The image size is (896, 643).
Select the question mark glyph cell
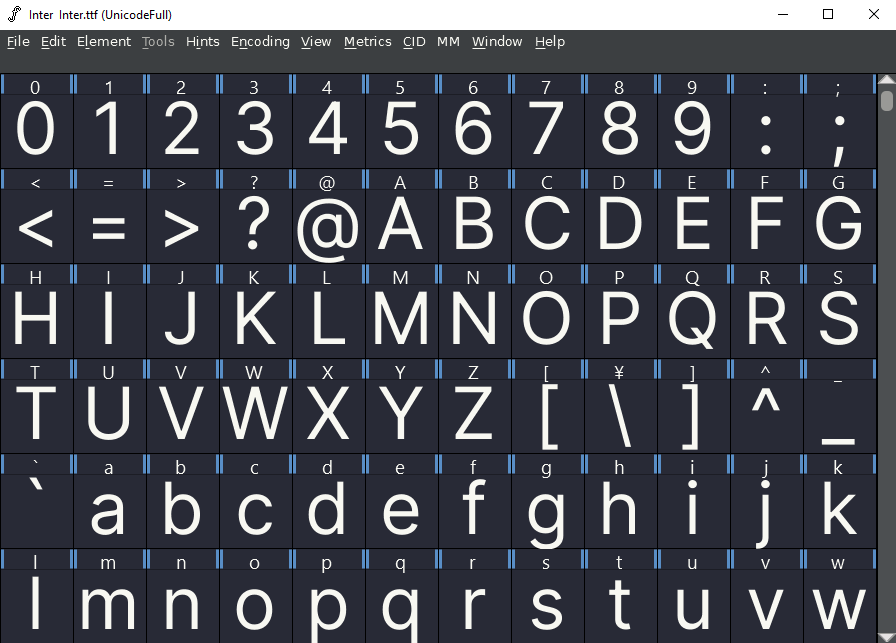[x=255, y=225]
